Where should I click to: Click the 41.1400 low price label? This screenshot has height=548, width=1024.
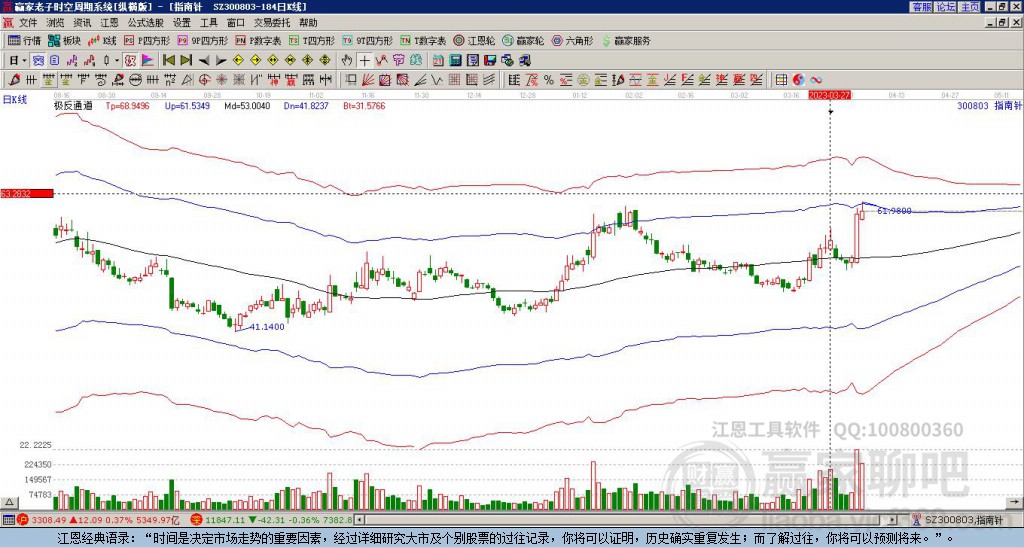point(267,327)
